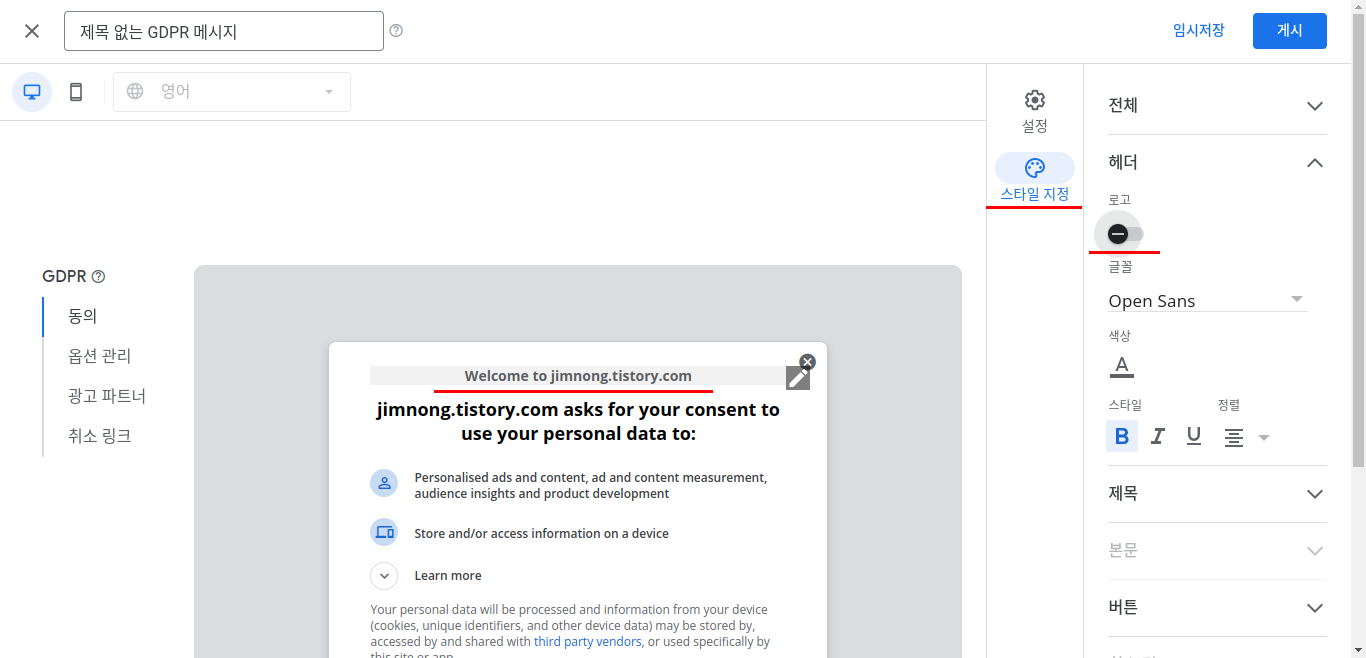The width and height of the screenshot is (1366, 658).
Task: Click the pencil edit icon on the header
Action: [797, 377]
